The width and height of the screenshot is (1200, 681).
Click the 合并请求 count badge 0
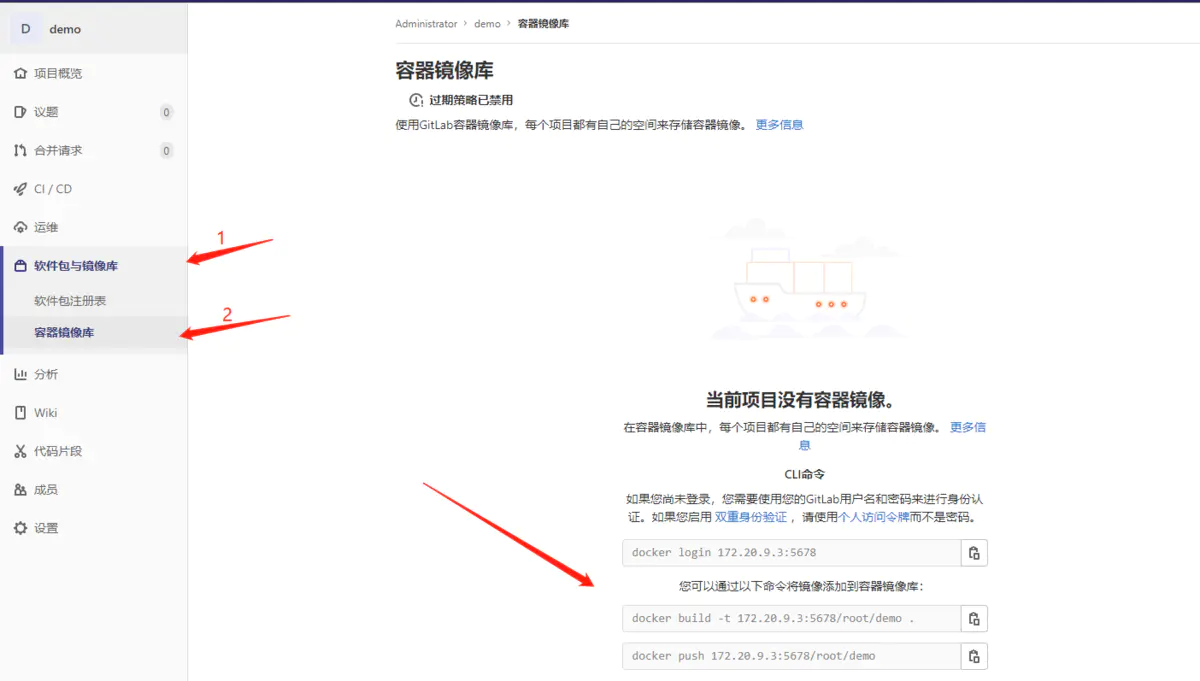point(166,151)
